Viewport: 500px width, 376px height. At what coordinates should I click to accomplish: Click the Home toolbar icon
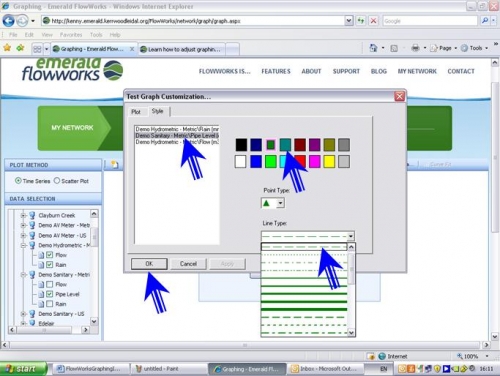point(373,48)
